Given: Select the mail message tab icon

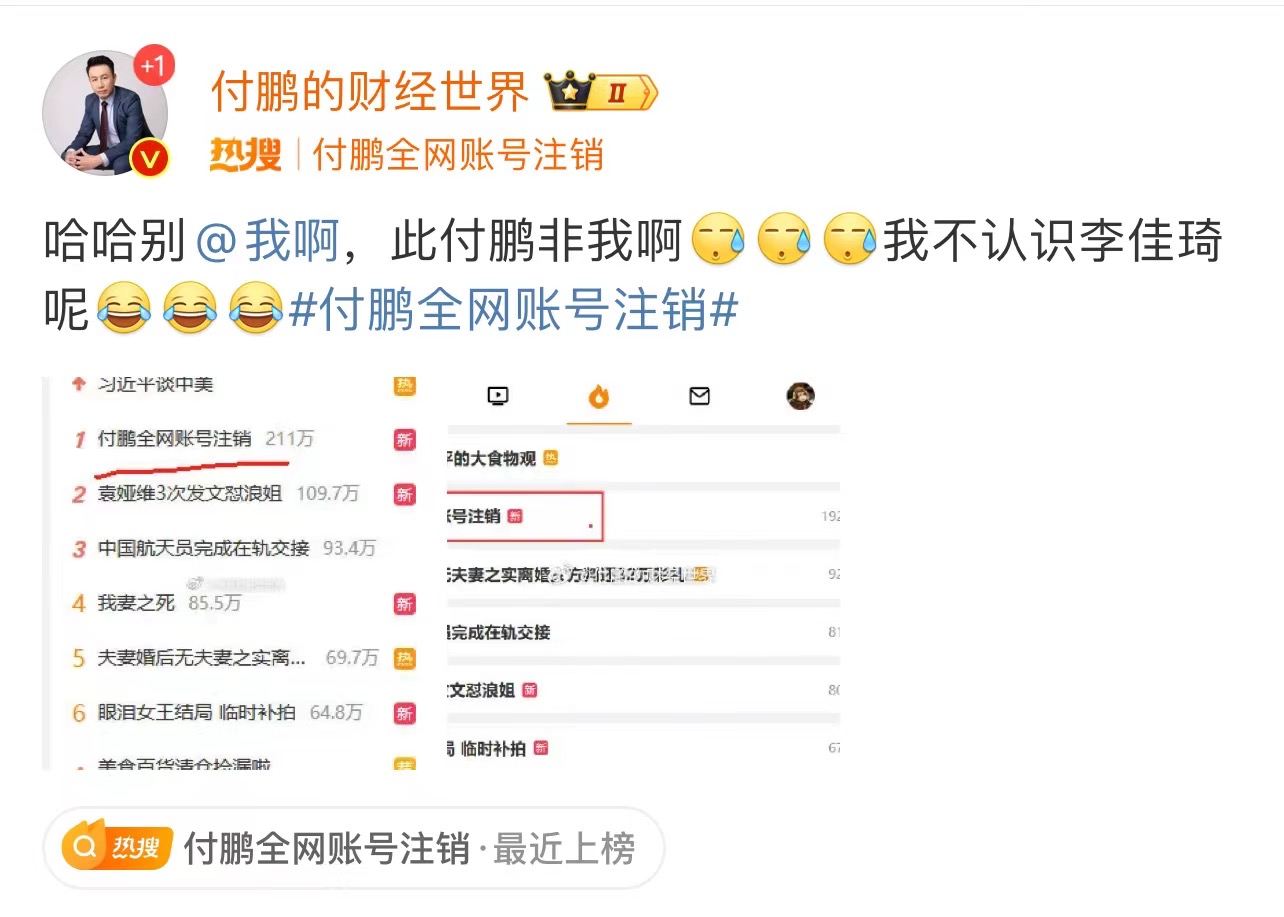Looking at the screenshot, I should pos(699,396).
